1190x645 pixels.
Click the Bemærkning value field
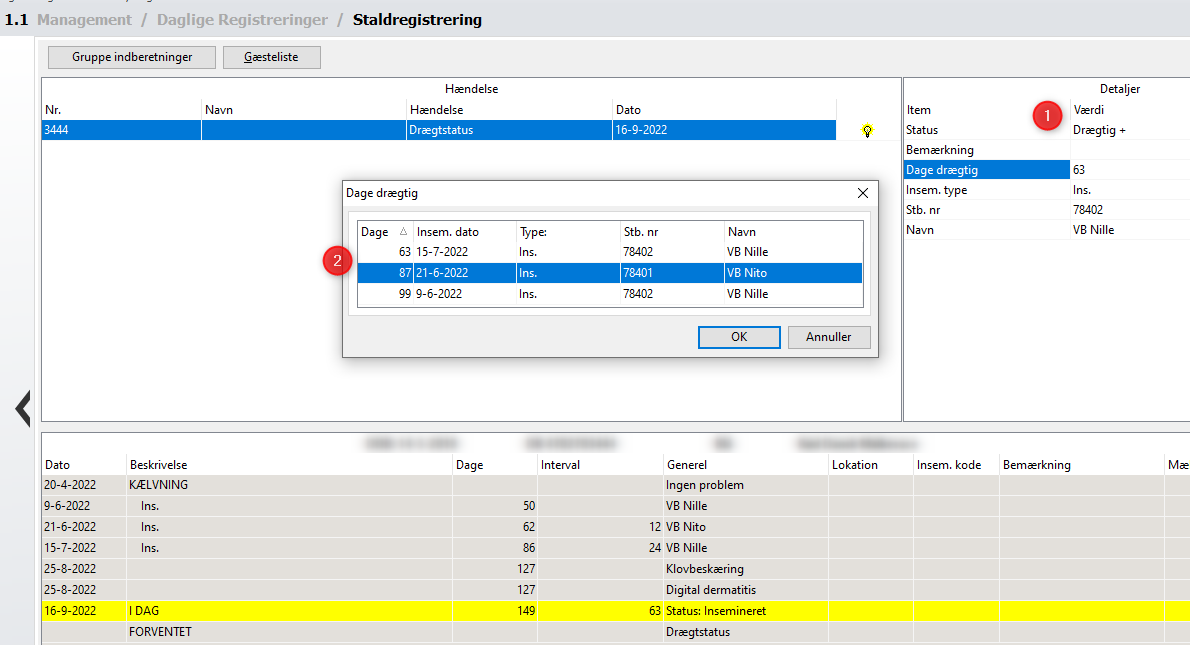1130,150
